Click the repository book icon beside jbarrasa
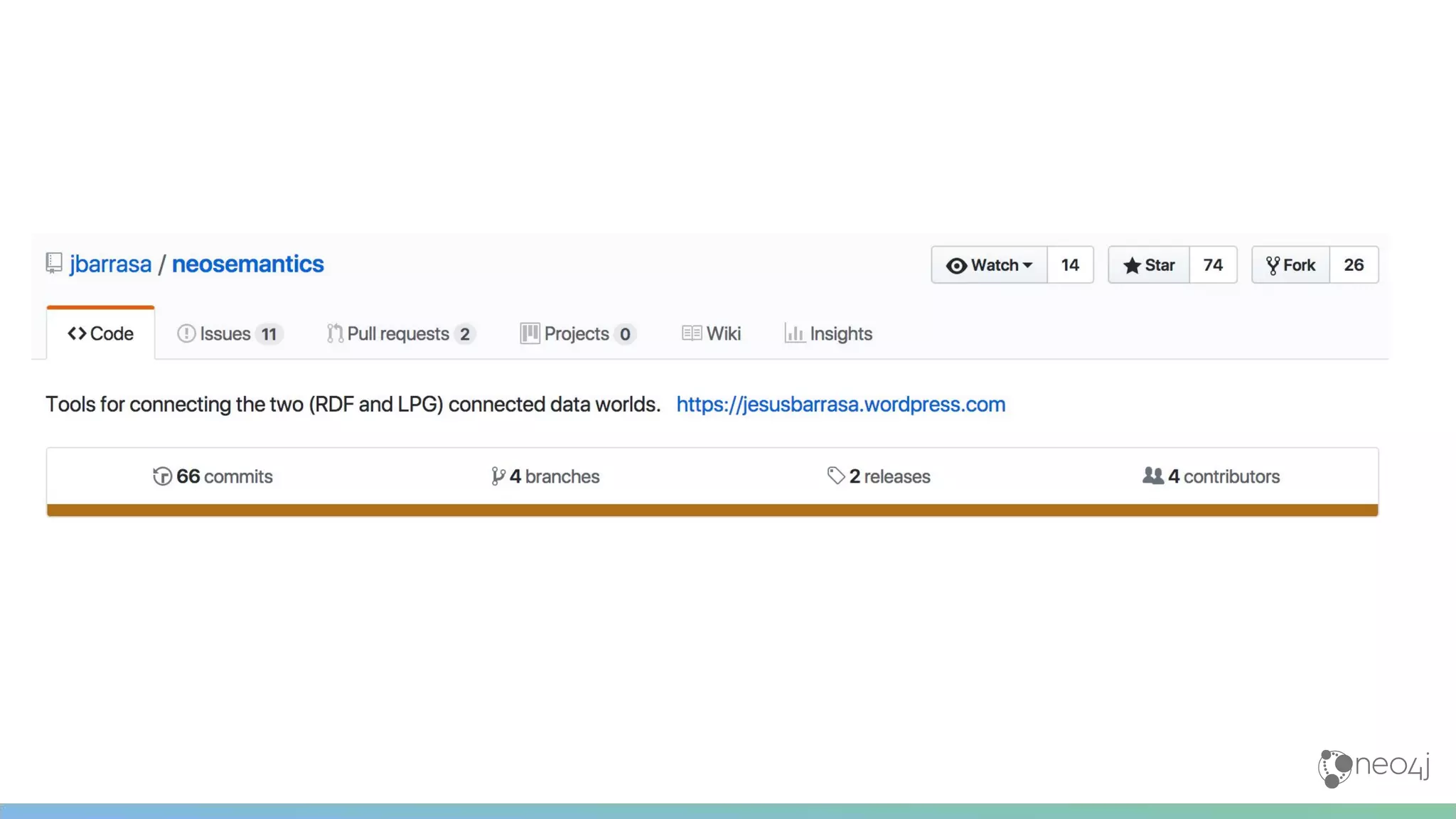Viewport: 1456px width, 819px height. pos(54,263)
